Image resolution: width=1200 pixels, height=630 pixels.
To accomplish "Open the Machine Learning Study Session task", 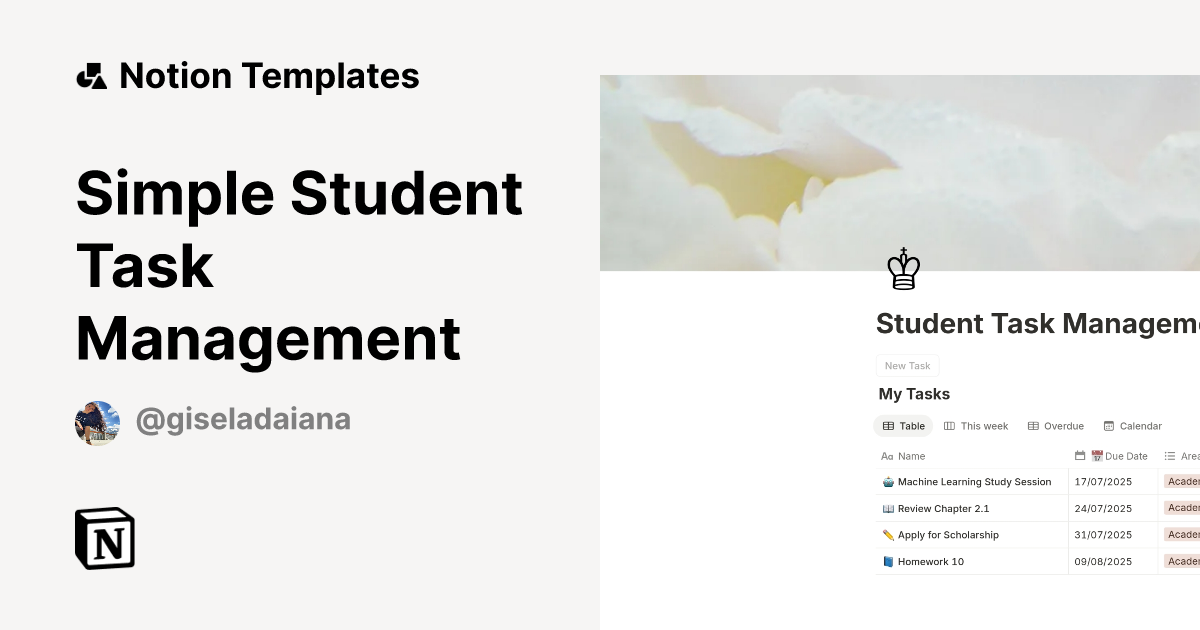I will (975, 481).
